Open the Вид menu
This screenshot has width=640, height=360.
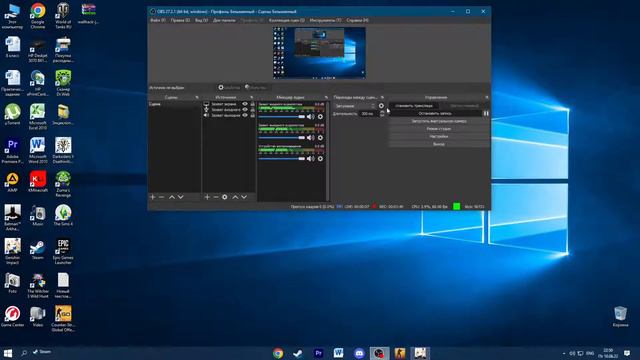click(x=201, y=20)
